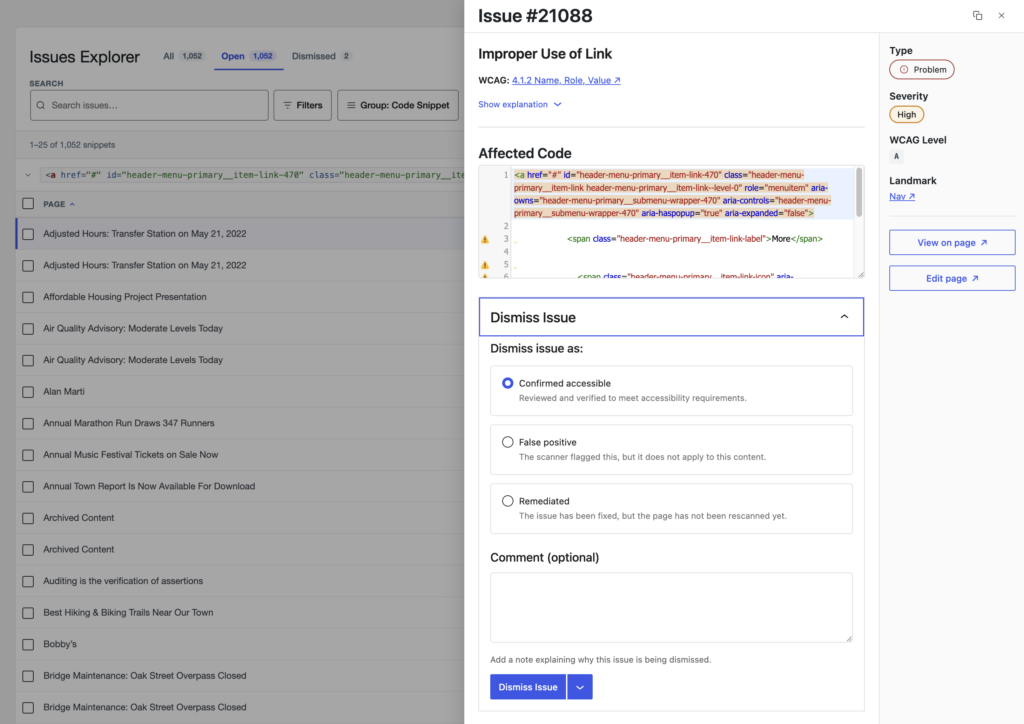Open the Alan Marti row
The width and height of the screenshot is (1024, 724).
point(64,391)
